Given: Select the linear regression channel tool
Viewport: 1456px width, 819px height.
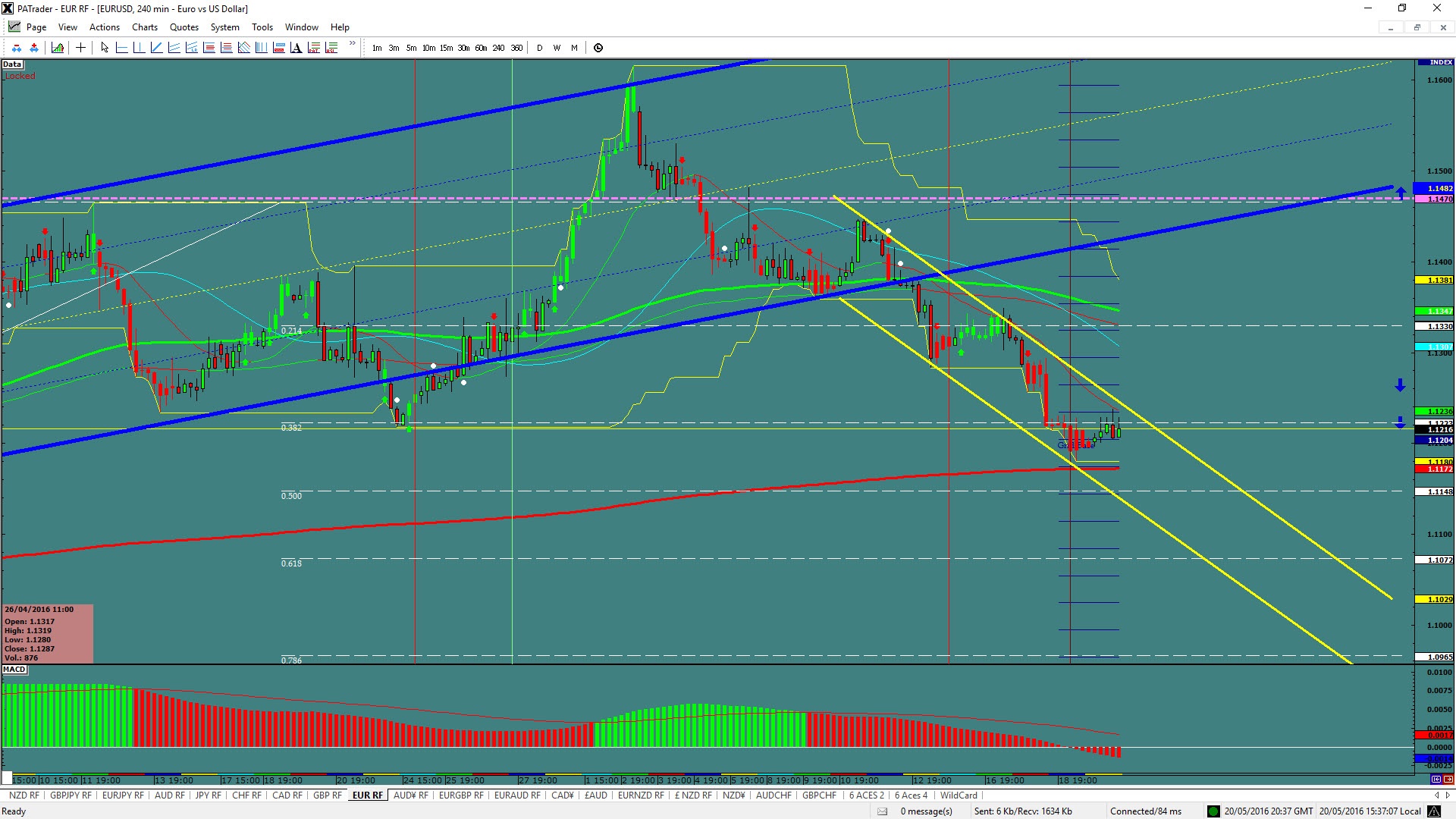Looking at the screenshot, I should click(x=191, y=48).
